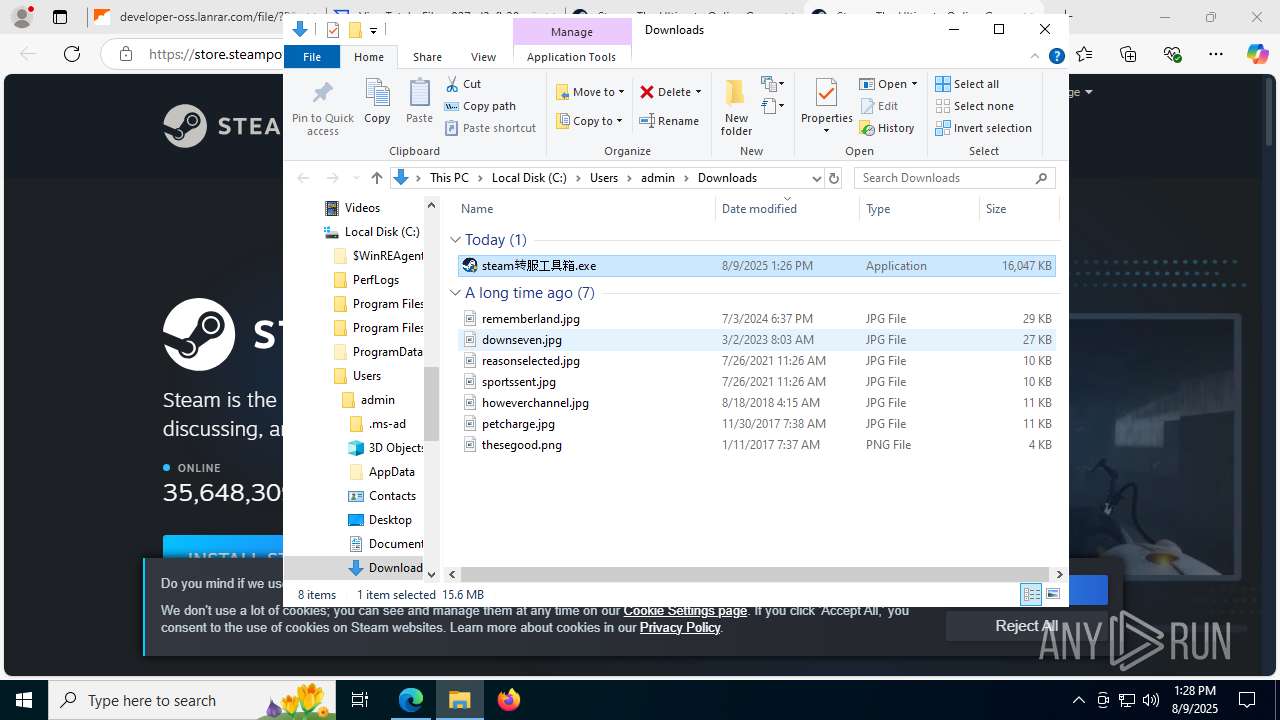Open address bar history dropdown
1280x720 pixels.
816,178
